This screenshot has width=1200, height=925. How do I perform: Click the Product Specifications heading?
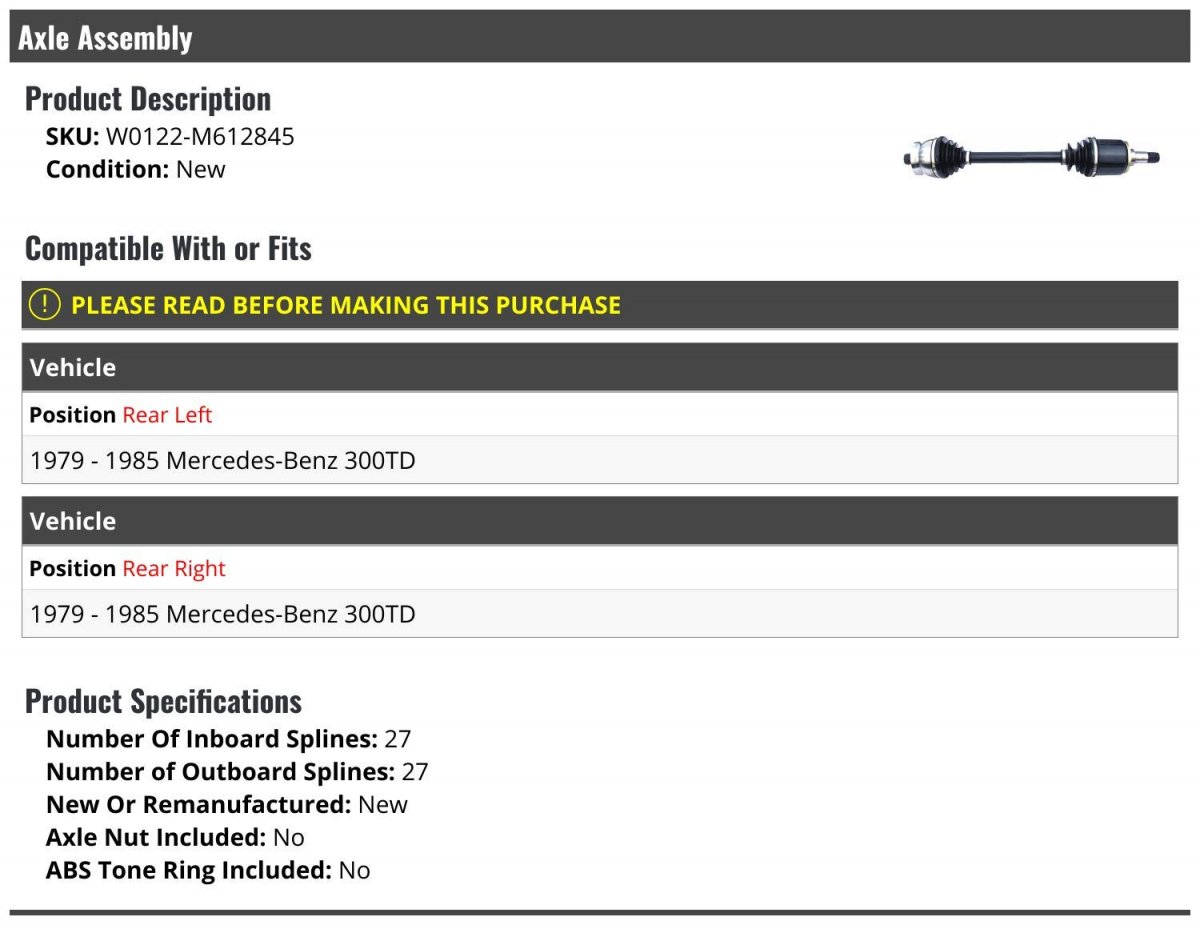(163, 701)
